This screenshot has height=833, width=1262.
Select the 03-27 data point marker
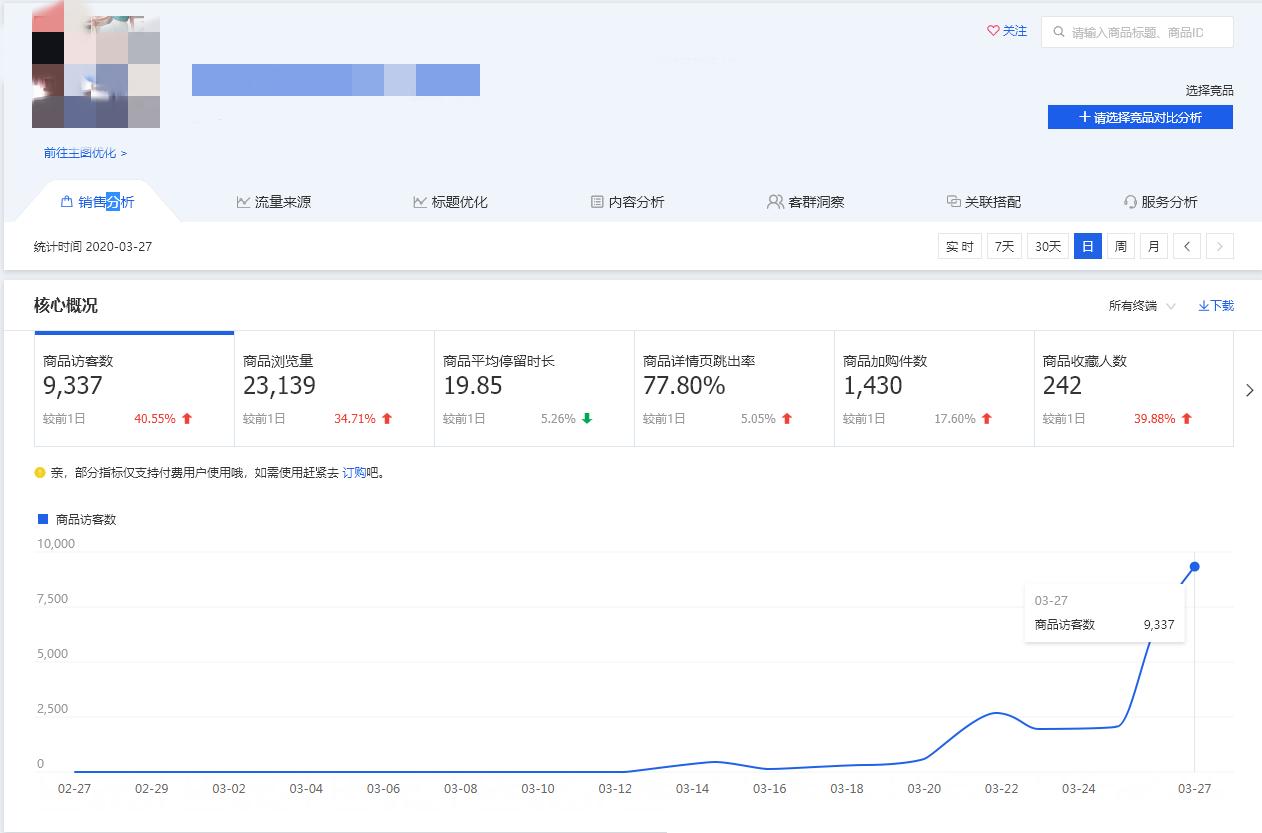tap(1193, 567)
